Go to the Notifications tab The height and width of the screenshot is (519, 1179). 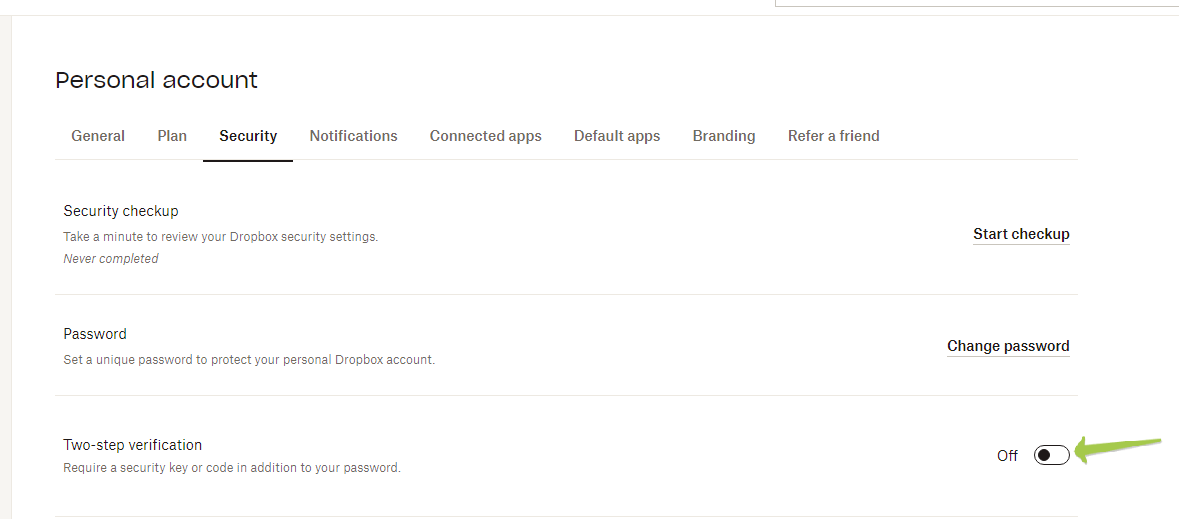click(353, 136)
